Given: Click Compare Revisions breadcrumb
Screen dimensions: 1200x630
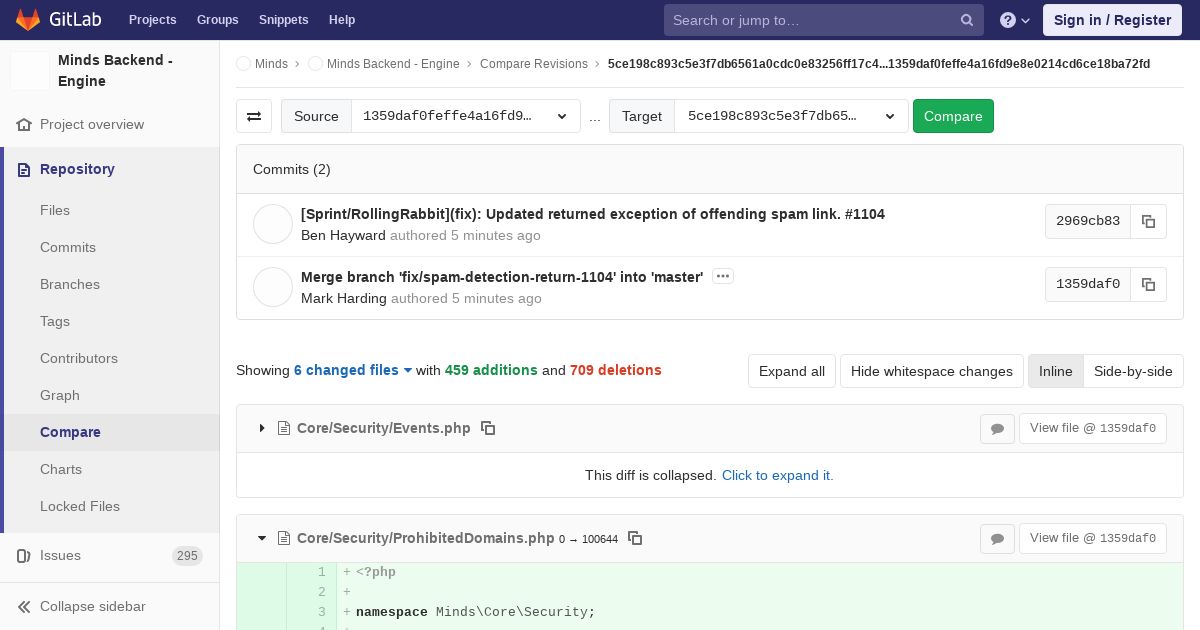Looking at the screenshot, I should (x=534, y=64).
